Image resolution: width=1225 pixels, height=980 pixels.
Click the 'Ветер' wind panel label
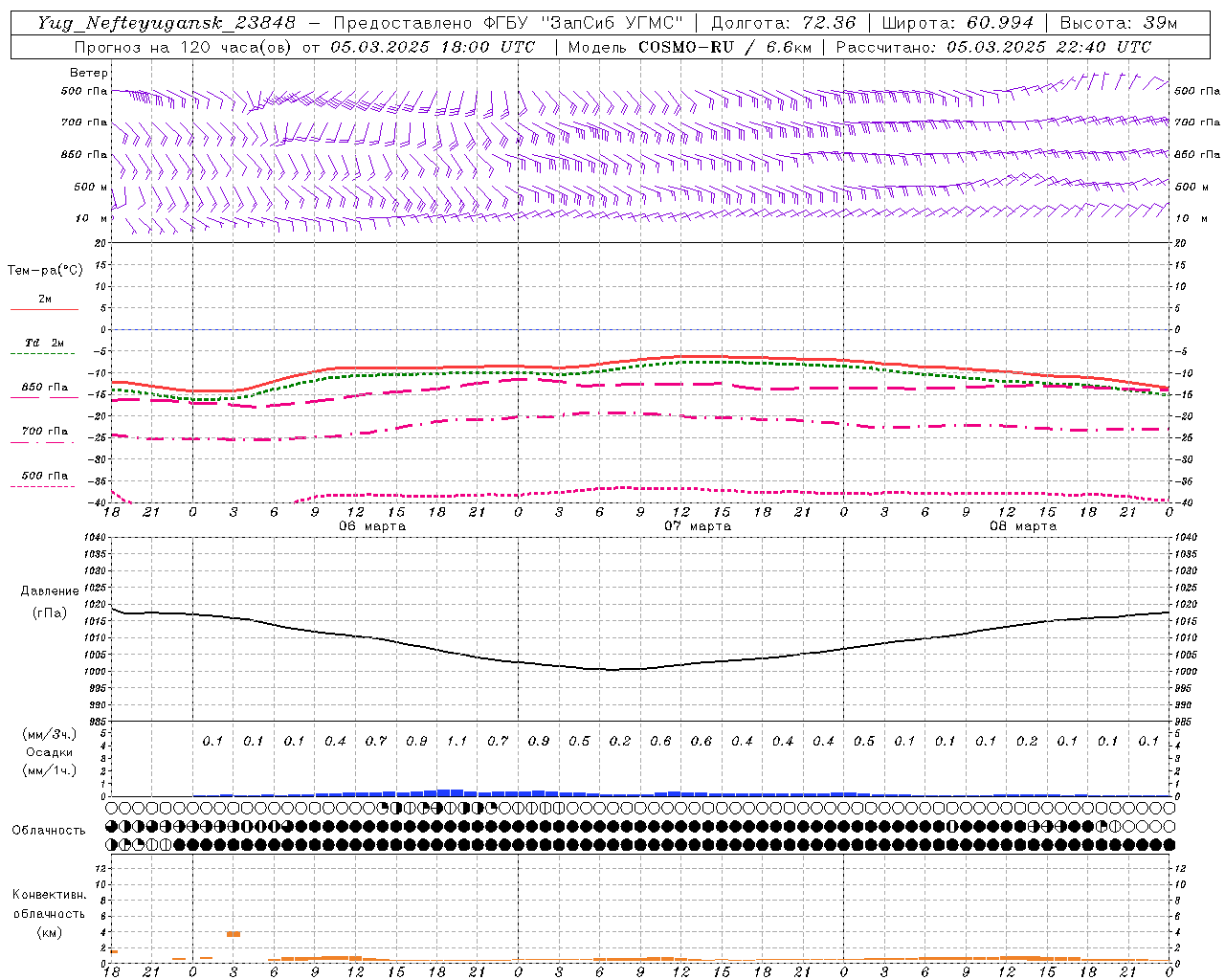pos(89,73)
